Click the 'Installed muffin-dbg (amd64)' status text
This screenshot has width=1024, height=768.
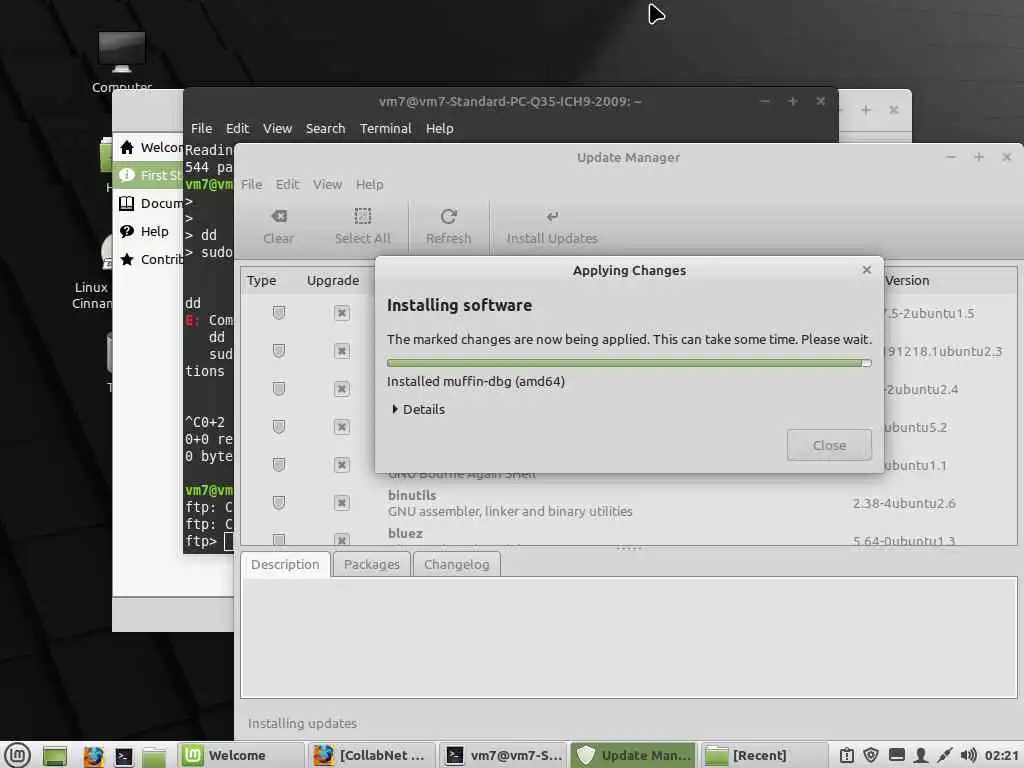[x=476, y=381]
